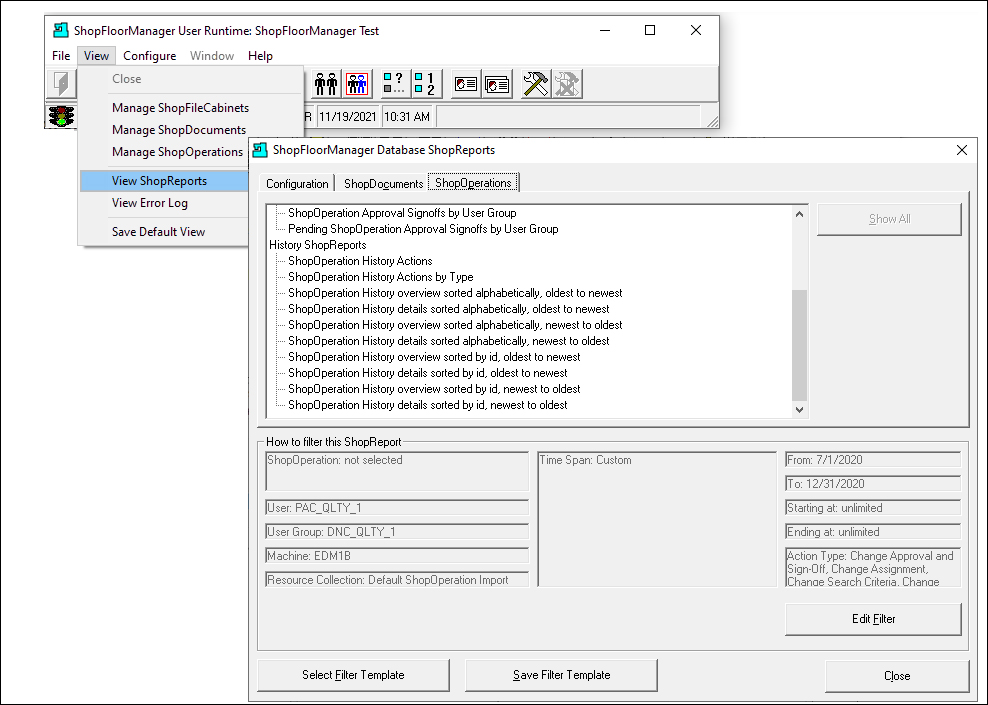Screen dimensions: 988x705
Task: Open the Configure menu
Action: tap(149, 56)
